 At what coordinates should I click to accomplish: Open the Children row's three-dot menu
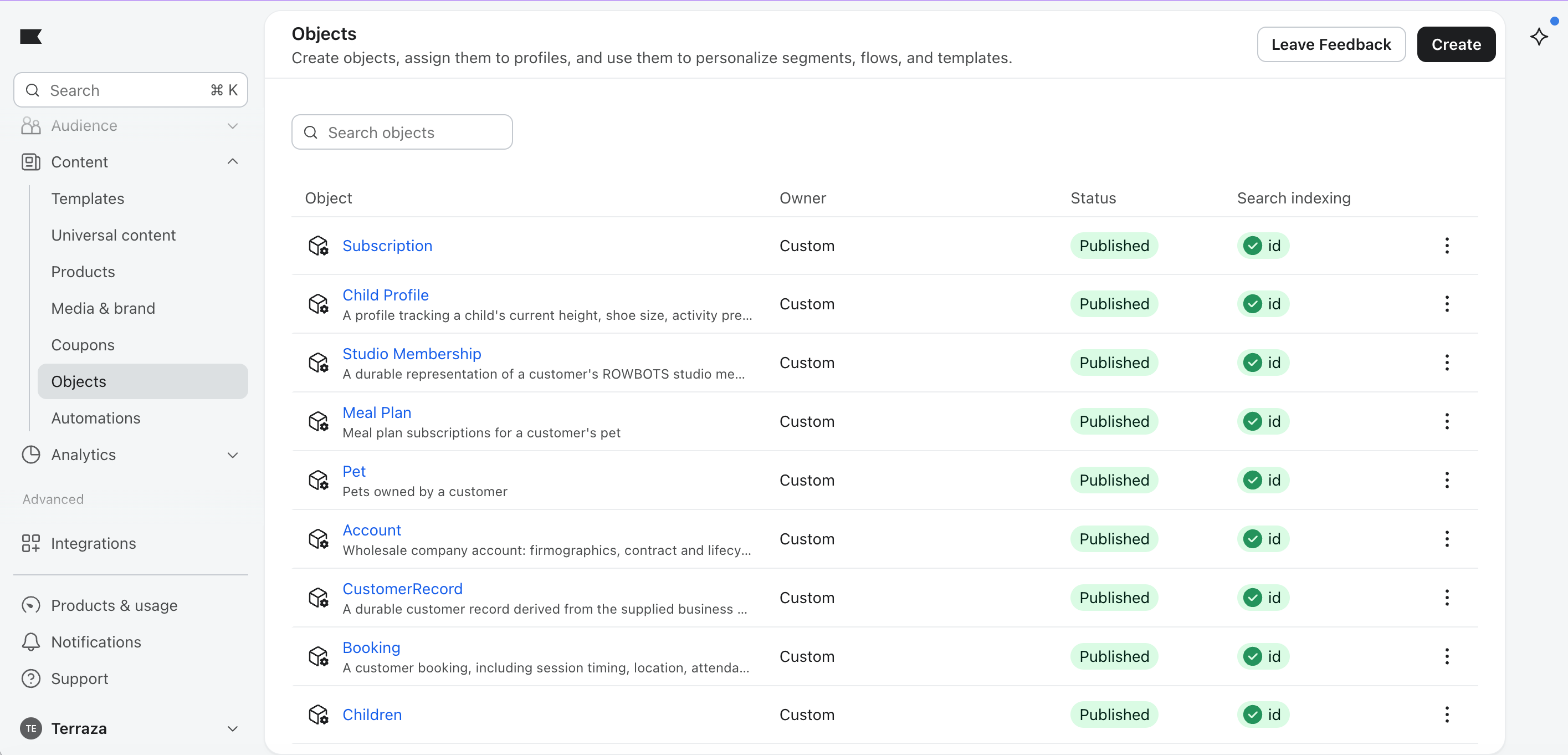[1446, 715]
